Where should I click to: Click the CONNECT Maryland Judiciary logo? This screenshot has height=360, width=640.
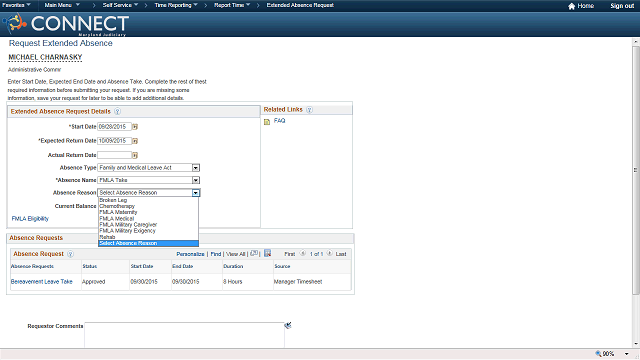click(66, 24)
